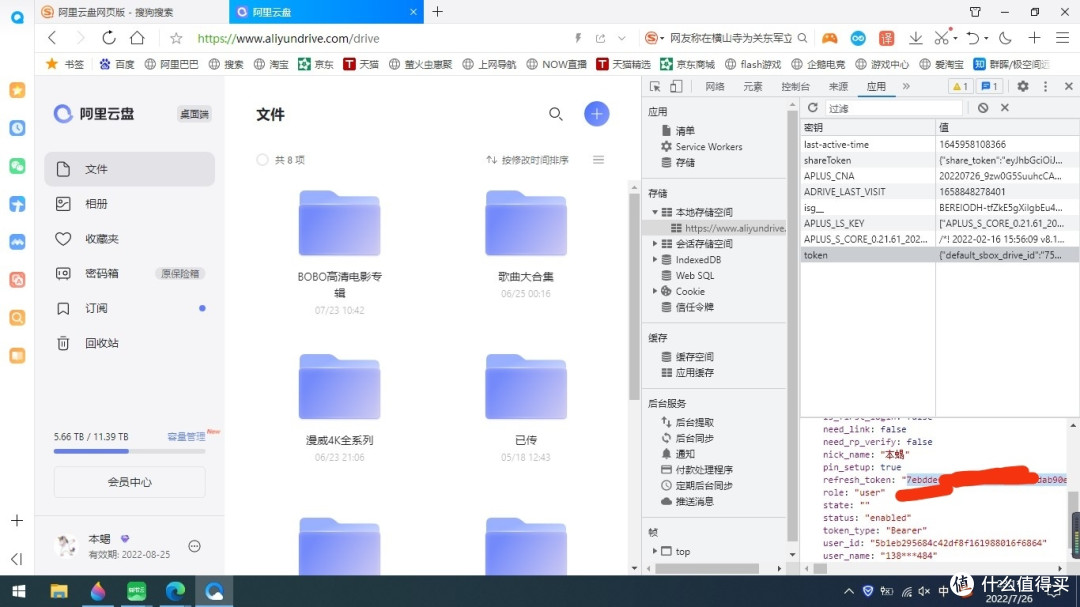The width and height of the screenshot is (1080, 607).
Task: Click the 会员中心 button
Action: [x=130, y=482]
